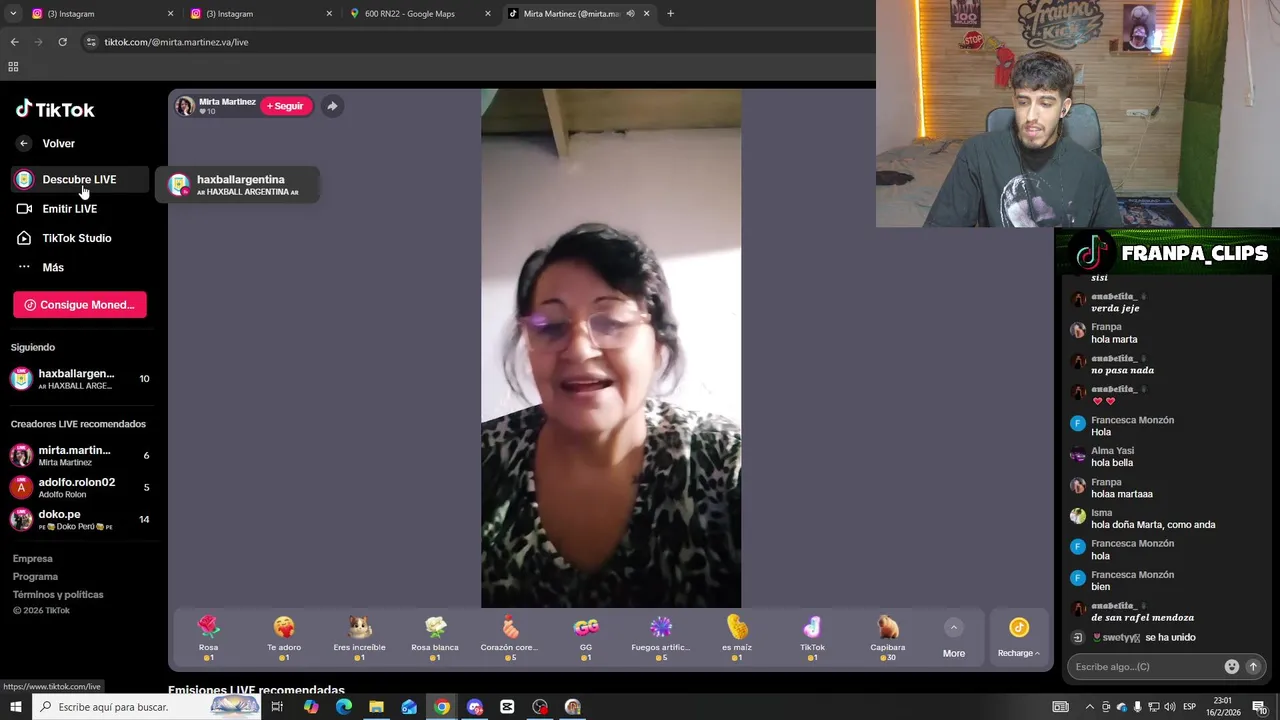Click Franpa's comment 'hola marta'
1280x720 pixels.
point(1114,339)
